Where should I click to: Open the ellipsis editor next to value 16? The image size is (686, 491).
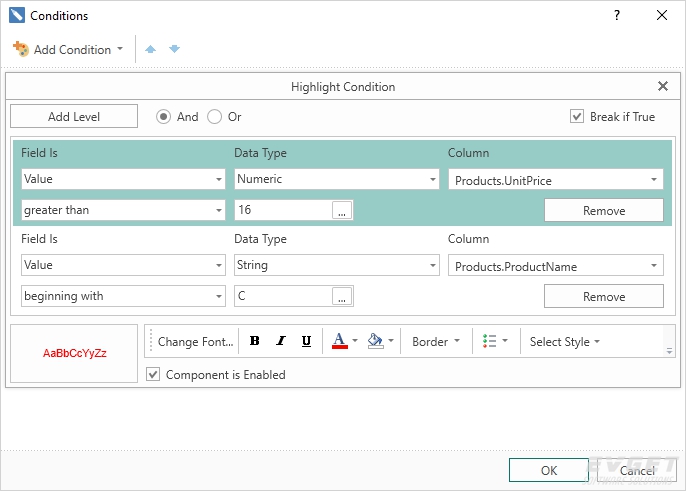342,210
